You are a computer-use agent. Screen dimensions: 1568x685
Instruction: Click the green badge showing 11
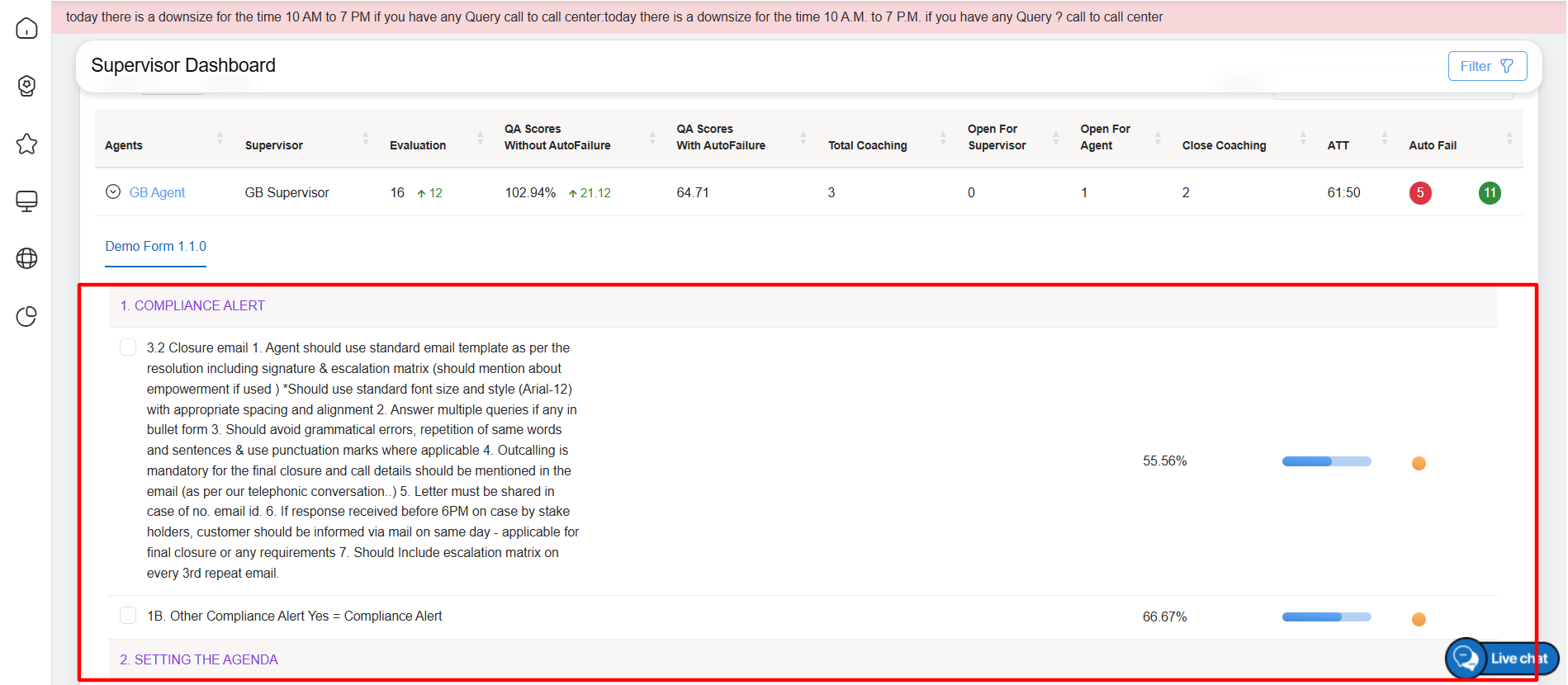pos(1489,193)
